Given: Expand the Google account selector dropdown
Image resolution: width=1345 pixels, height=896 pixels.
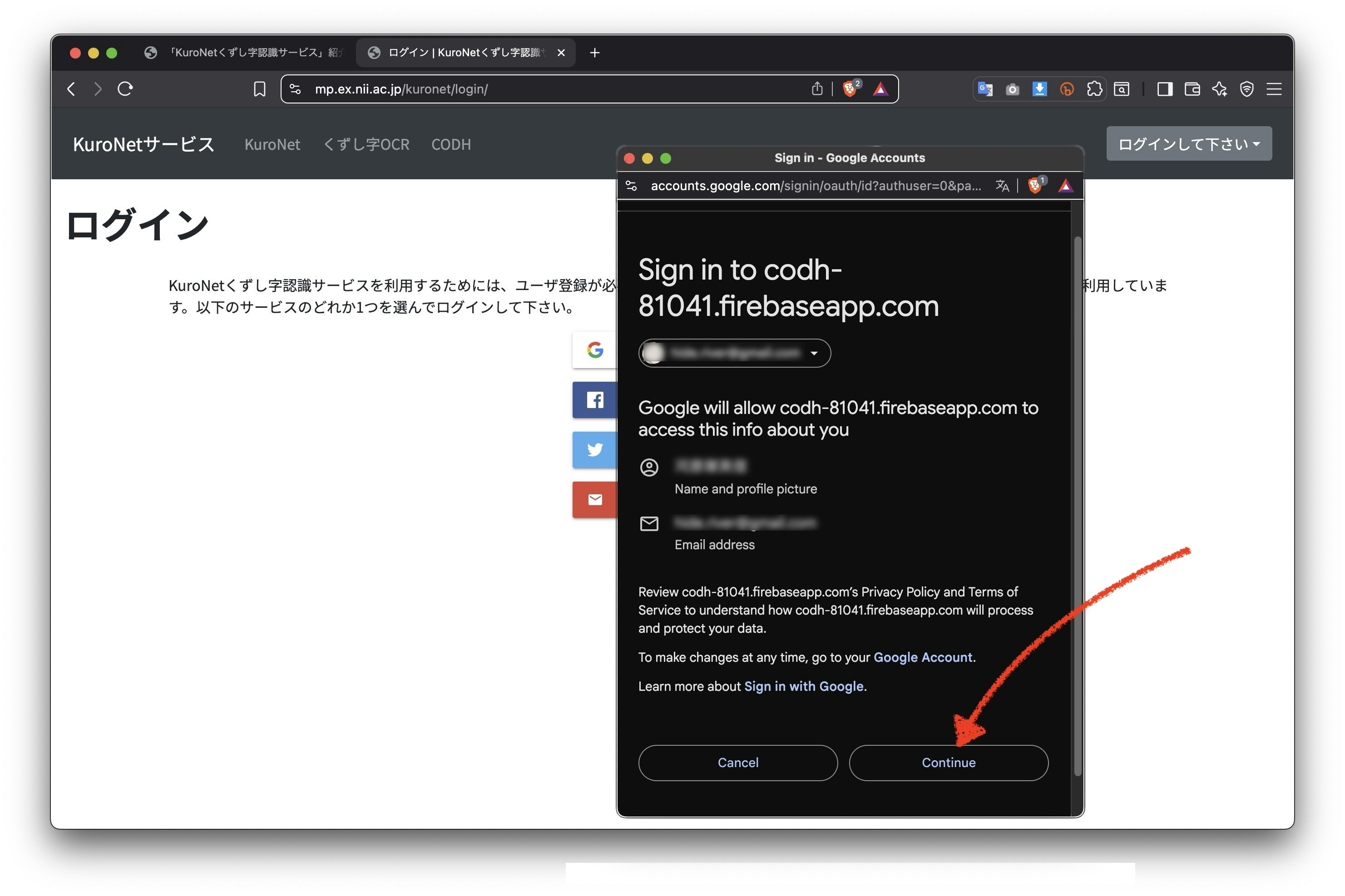Looking at the screenshot, I should click(814, 353).
